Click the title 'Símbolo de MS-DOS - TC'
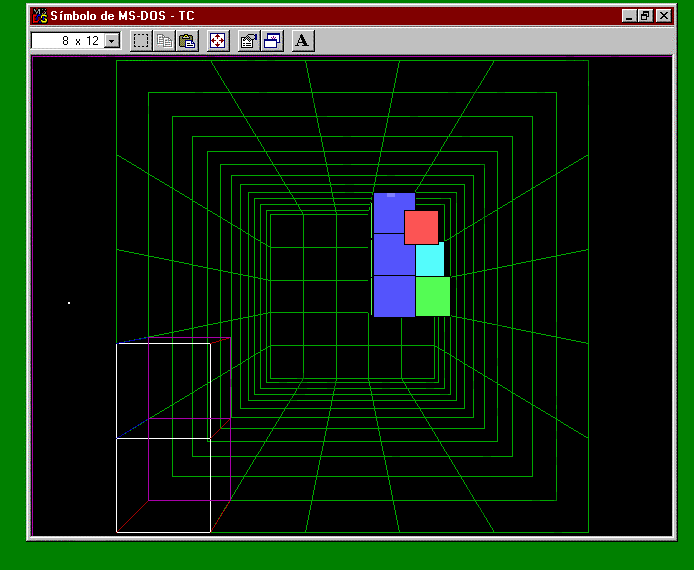This screenshot has height=570, width=694. 122,16
